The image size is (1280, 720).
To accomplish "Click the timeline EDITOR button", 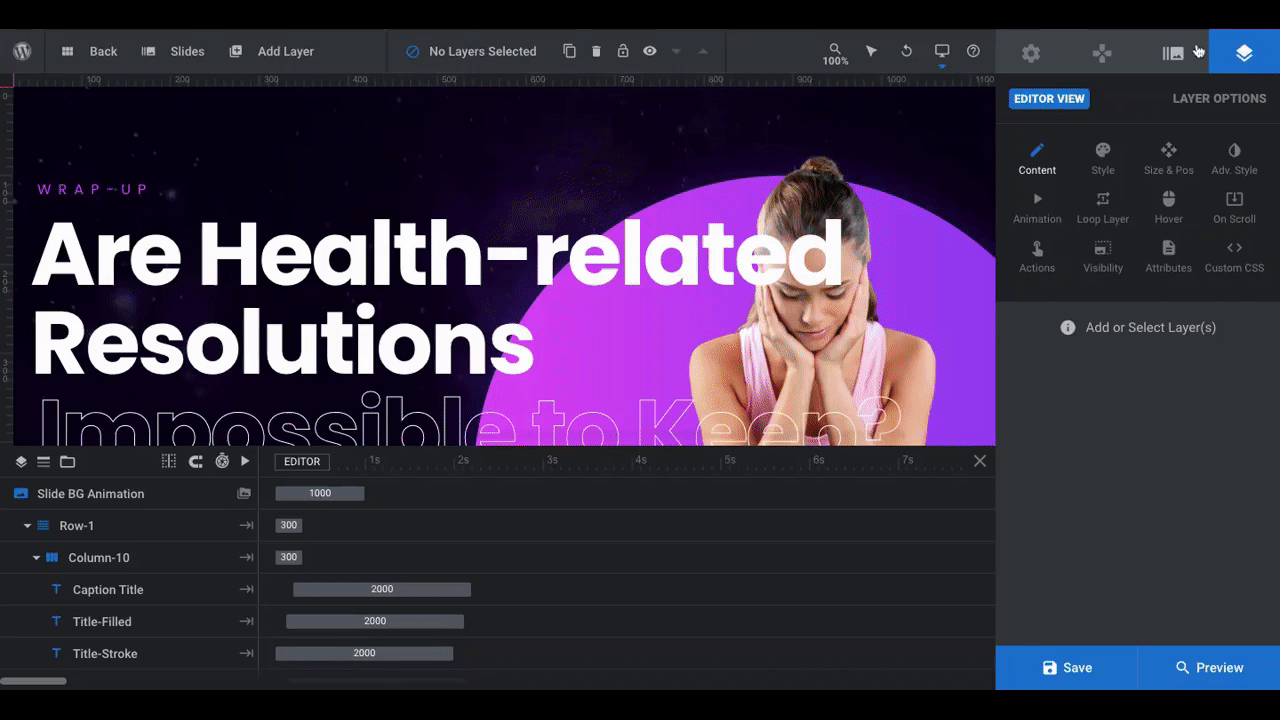I will 302,461.
